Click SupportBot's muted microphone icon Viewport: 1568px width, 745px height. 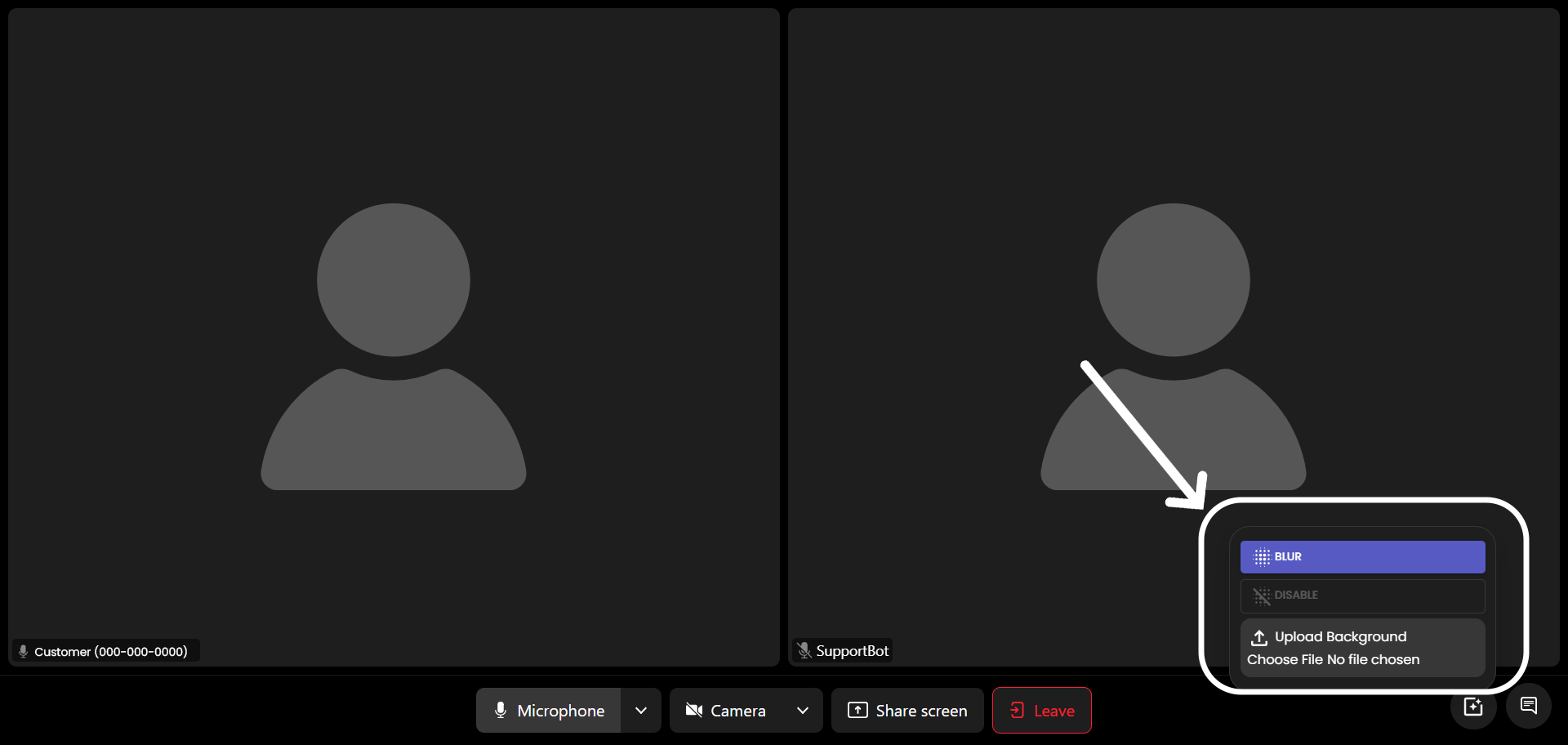(804, 650)
